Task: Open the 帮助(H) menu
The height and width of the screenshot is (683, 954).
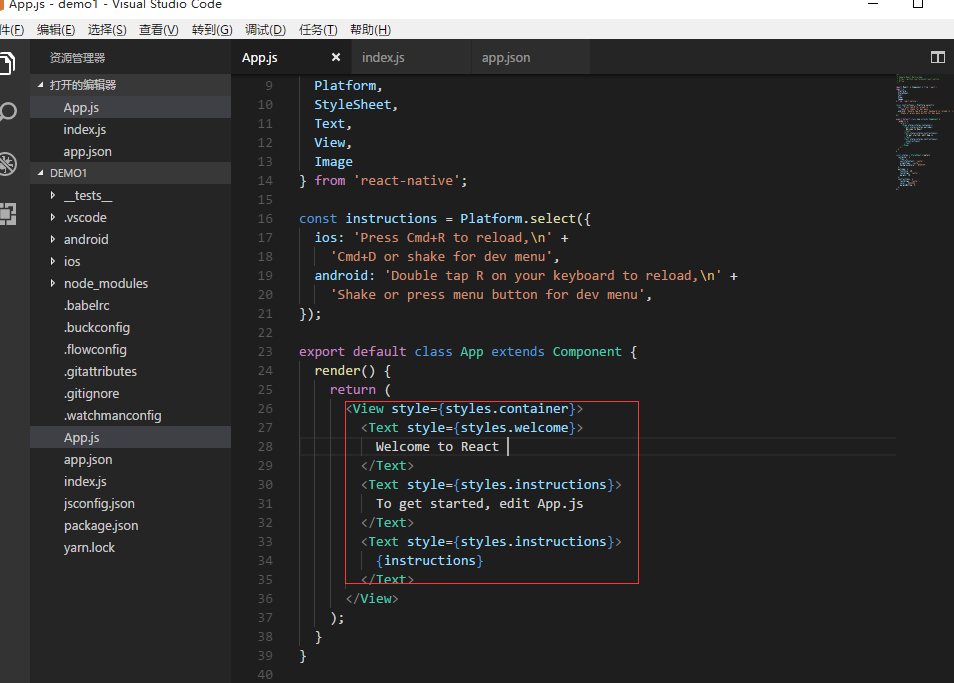Action: point(370,30)
